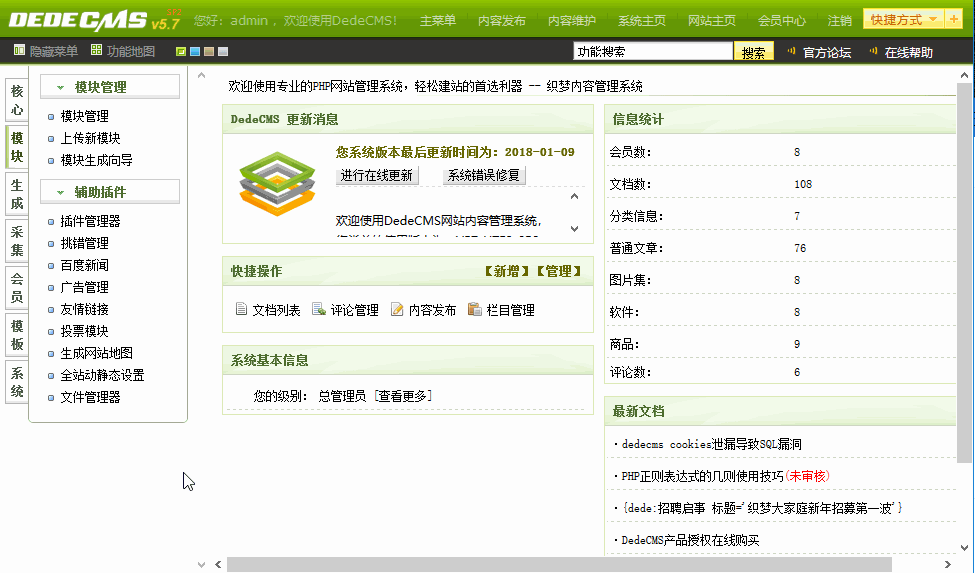Click the official forum speaker icon

(x=791, y=51)
